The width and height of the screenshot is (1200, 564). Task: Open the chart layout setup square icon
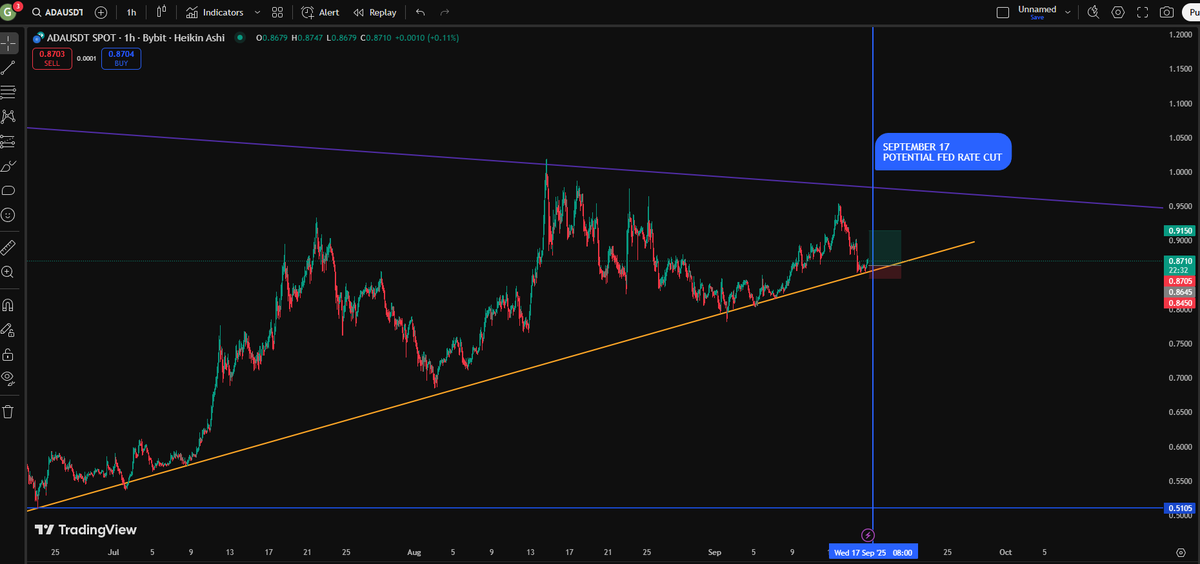[x=1003, y=12]
